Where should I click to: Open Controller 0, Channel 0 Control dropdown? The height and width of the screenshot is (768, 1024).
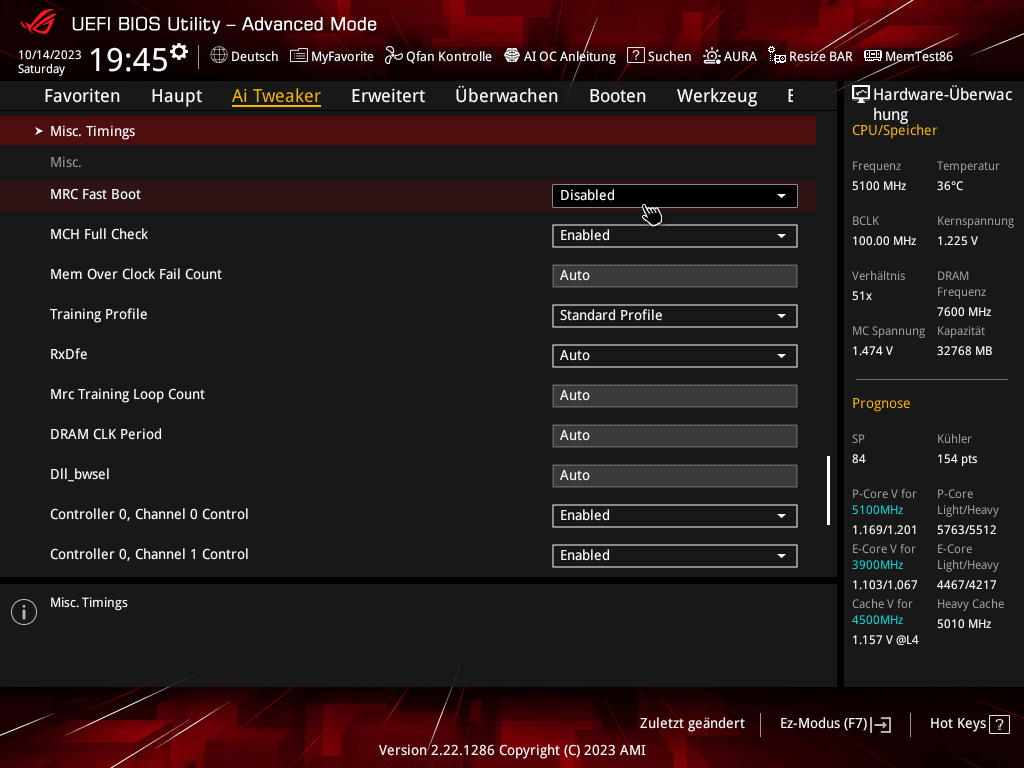(x=675, y=515)
